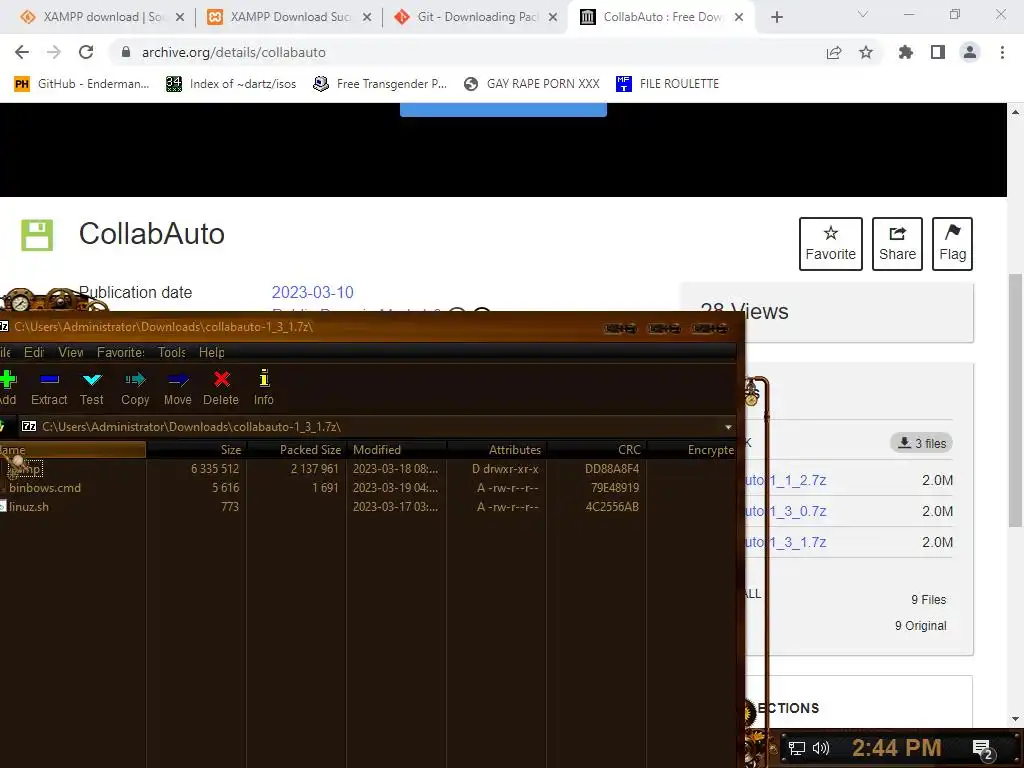Sort by the Packed Size column header
Image resolution: width=1024 pixels, height=768 pixels.
click(x=296, y=450)
